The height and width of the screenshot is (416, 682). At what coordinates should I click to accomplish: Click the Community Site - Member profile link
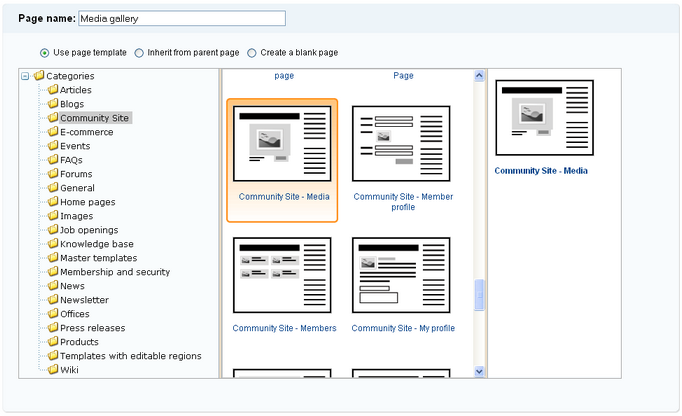click(403, 202)
